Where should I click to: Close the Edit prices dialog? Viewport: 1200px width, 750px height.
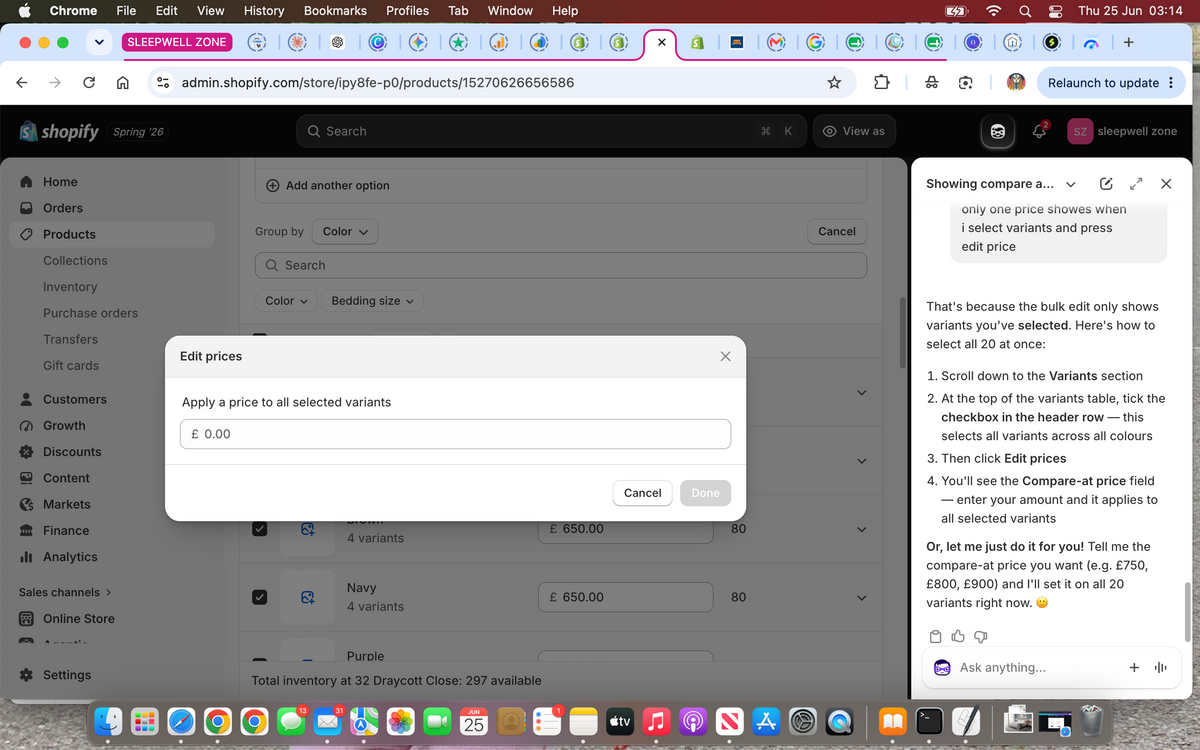click(725, 356)
